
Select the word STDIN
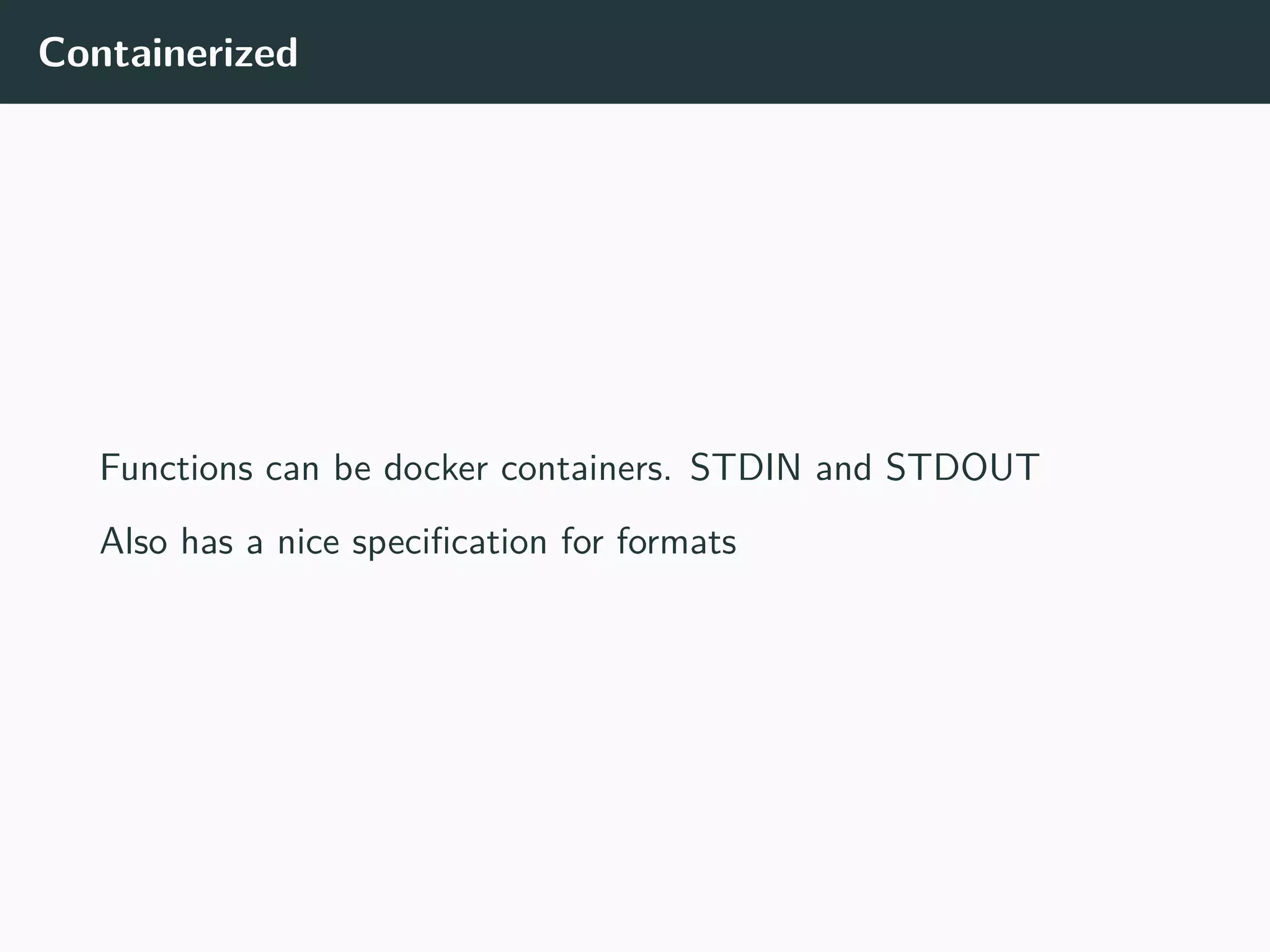pyautogui.click(x=745, y=467)
